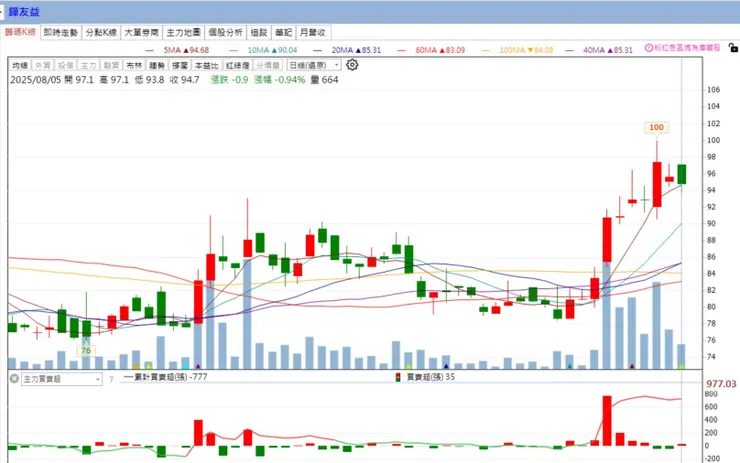The height and width of the screenshot is (463, 740).
Task: Open the 主力買賣超 indicator dropdown
Action: [x=62, y=379]
